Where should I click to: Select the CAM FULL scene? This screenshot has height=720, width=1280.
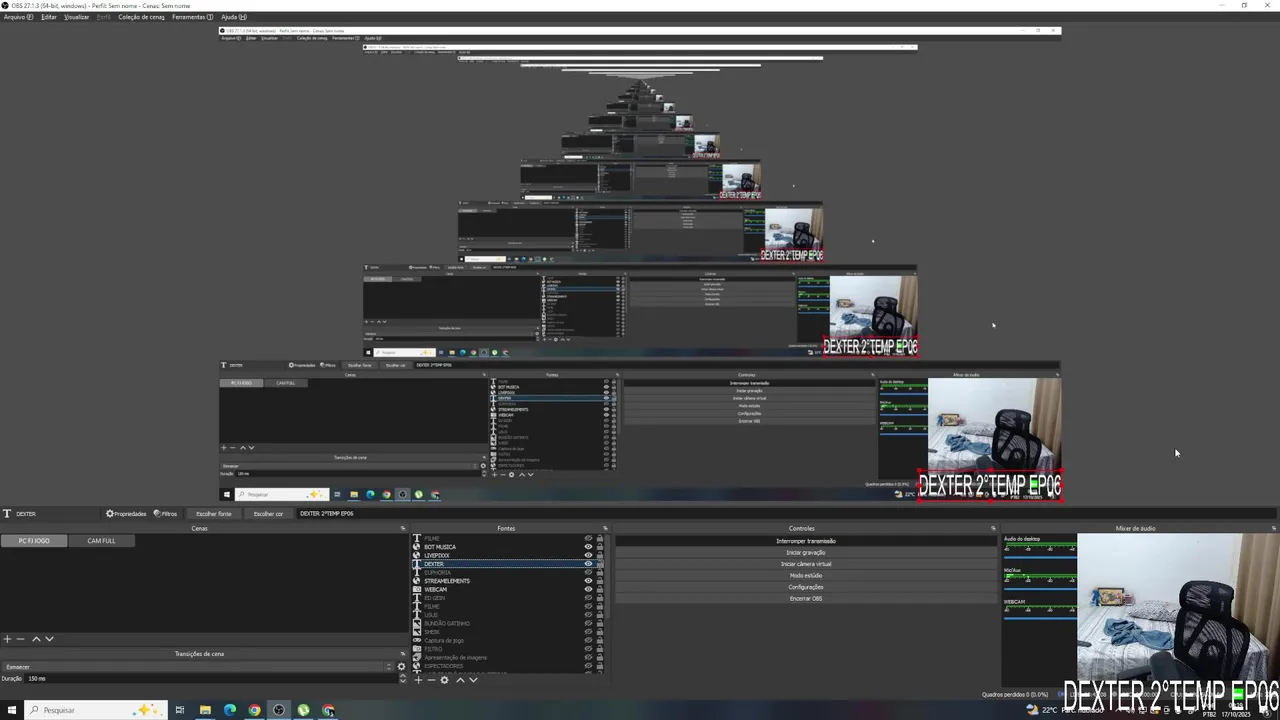click(101, 541)
